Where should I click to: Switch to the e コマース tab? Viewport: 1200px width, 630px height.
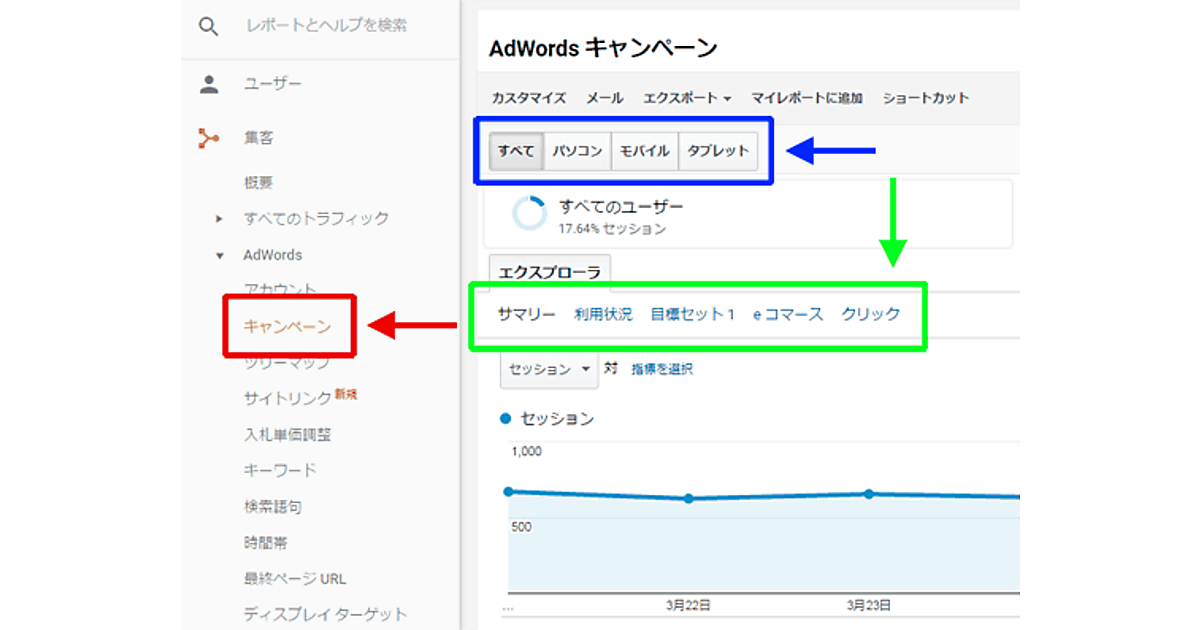788,314
